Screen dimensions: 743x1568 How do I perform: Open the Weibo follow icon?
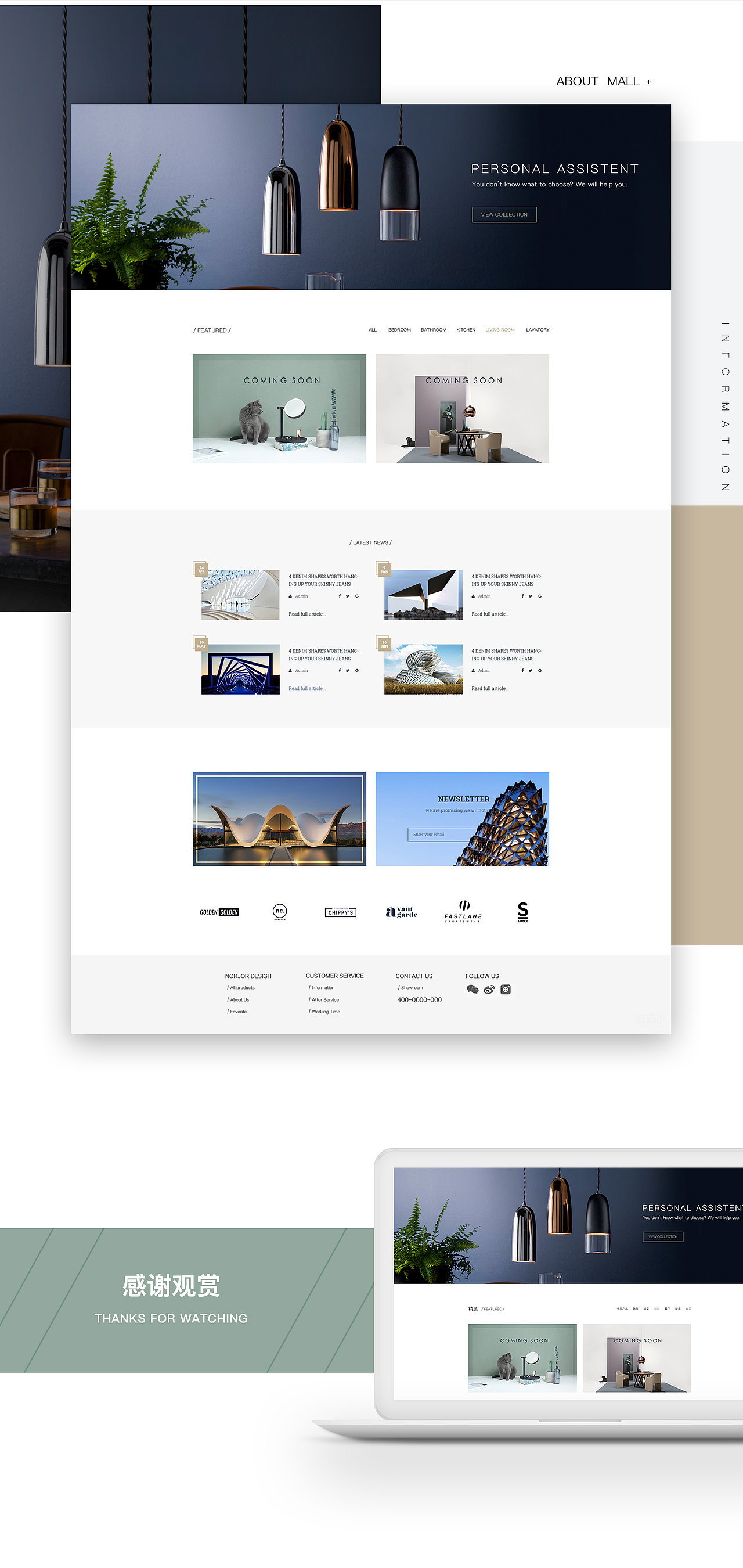coord(489,989)
